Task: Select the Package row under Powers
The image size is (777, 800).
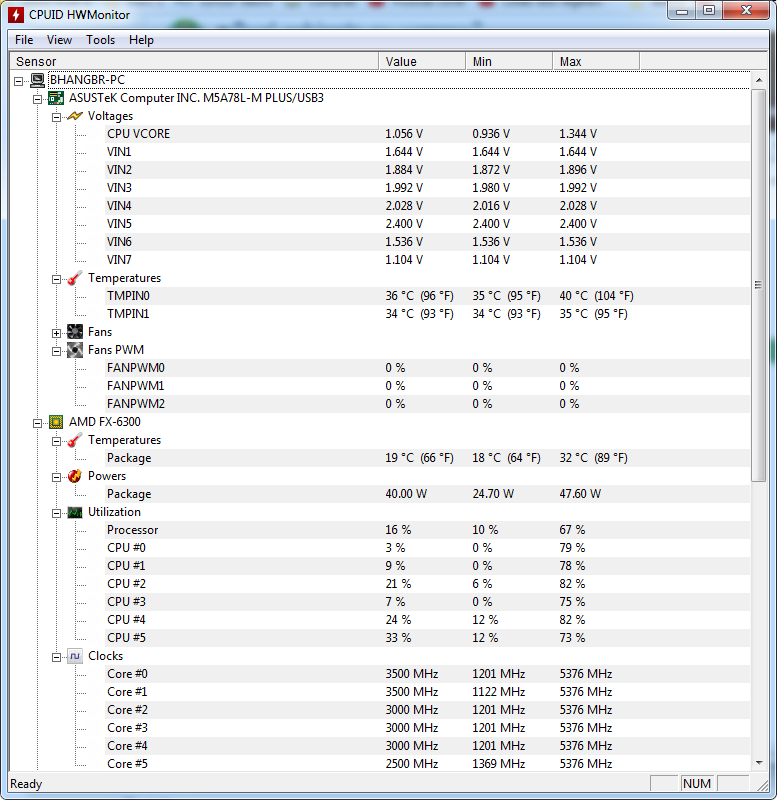Action: coord(428,494)
